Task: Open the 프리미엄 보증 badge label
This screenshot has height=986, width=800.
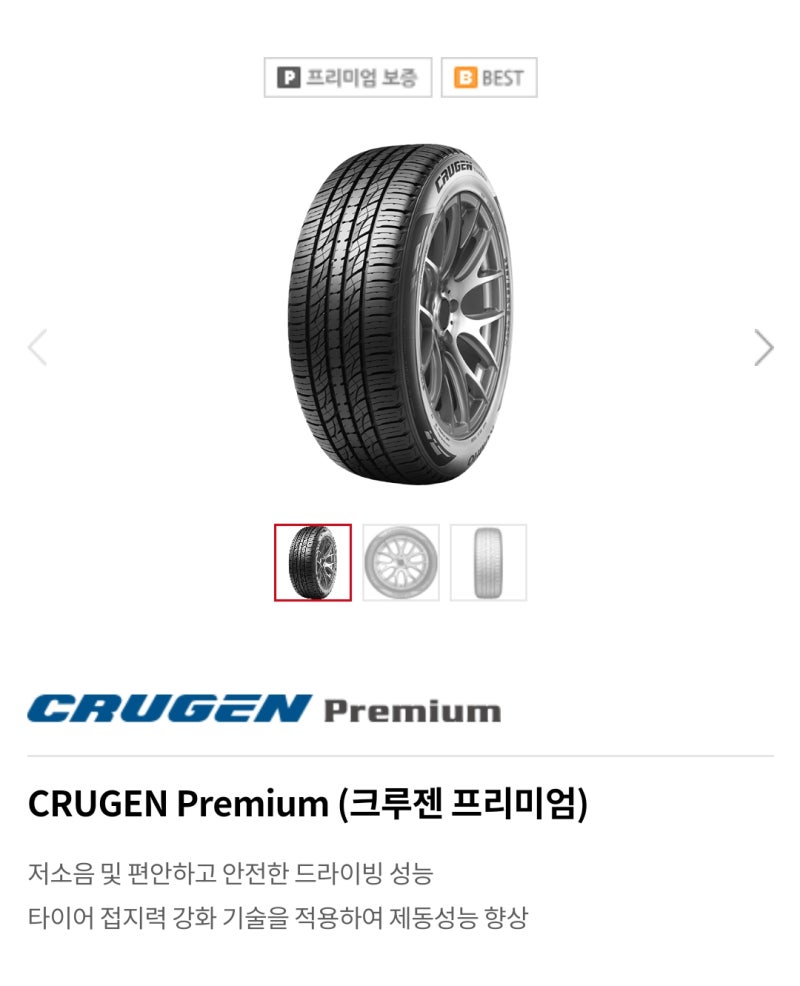Action: 361,77
